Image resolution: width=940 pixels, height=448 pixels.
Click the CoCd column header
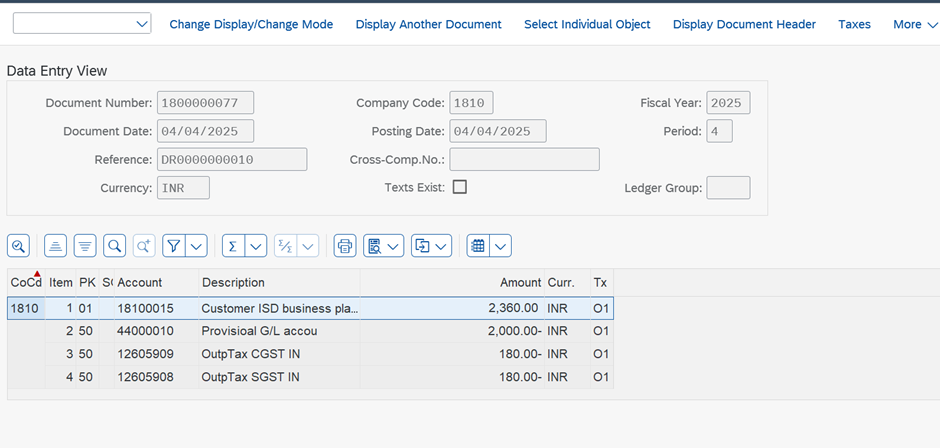(x=26, y=282)
